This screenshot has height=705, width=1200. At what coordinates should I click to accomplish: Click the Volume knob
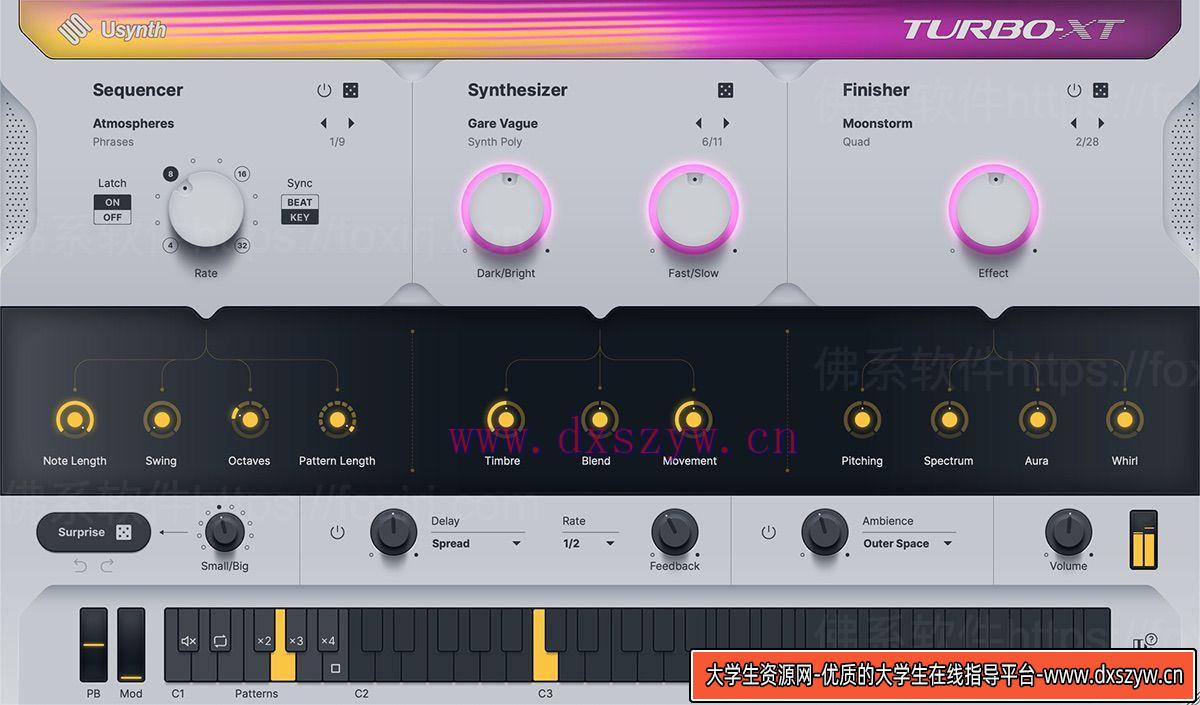[x=1068, y=533]
